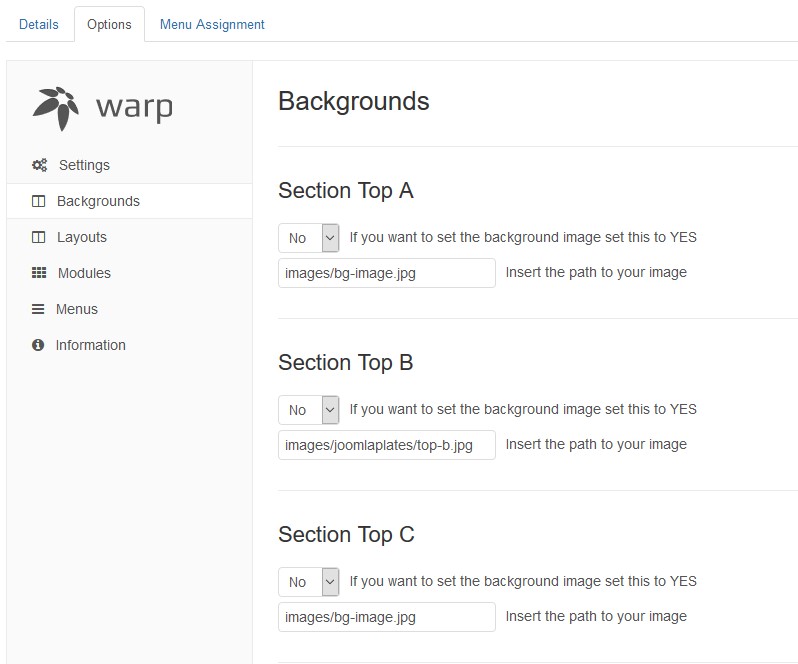
Task: Open the Menus sidebar section
Action: [76, 309]
